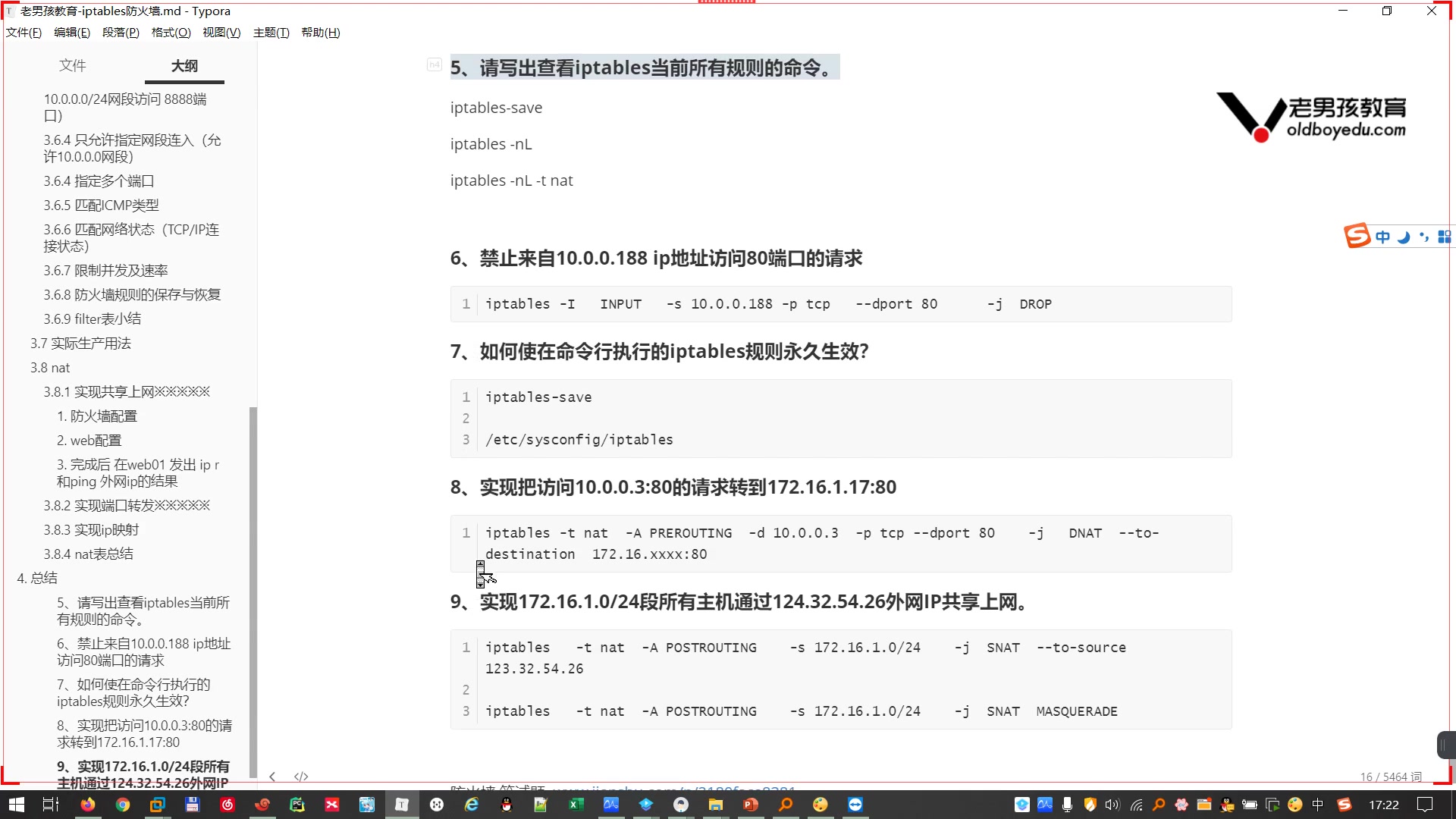The height and width of the screenshot is (819, 1456).
Task: Launch NetEase Cloud Music from taskbar
Action: point(227,805)
